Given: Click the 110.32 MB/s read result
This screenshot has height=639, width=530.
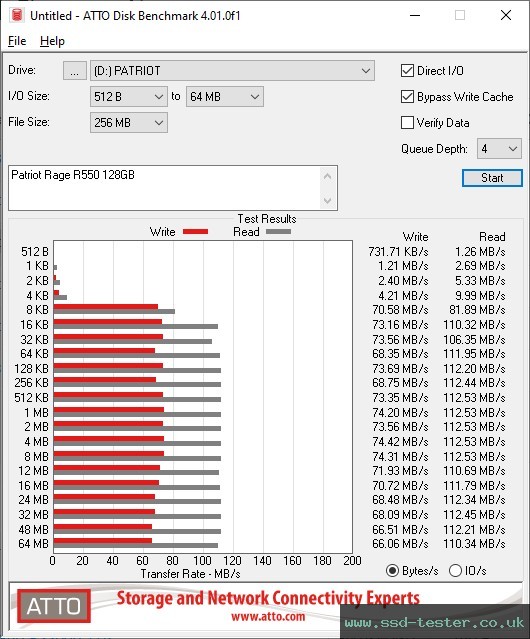Looking at the screenshot, I should coord(474,325).
